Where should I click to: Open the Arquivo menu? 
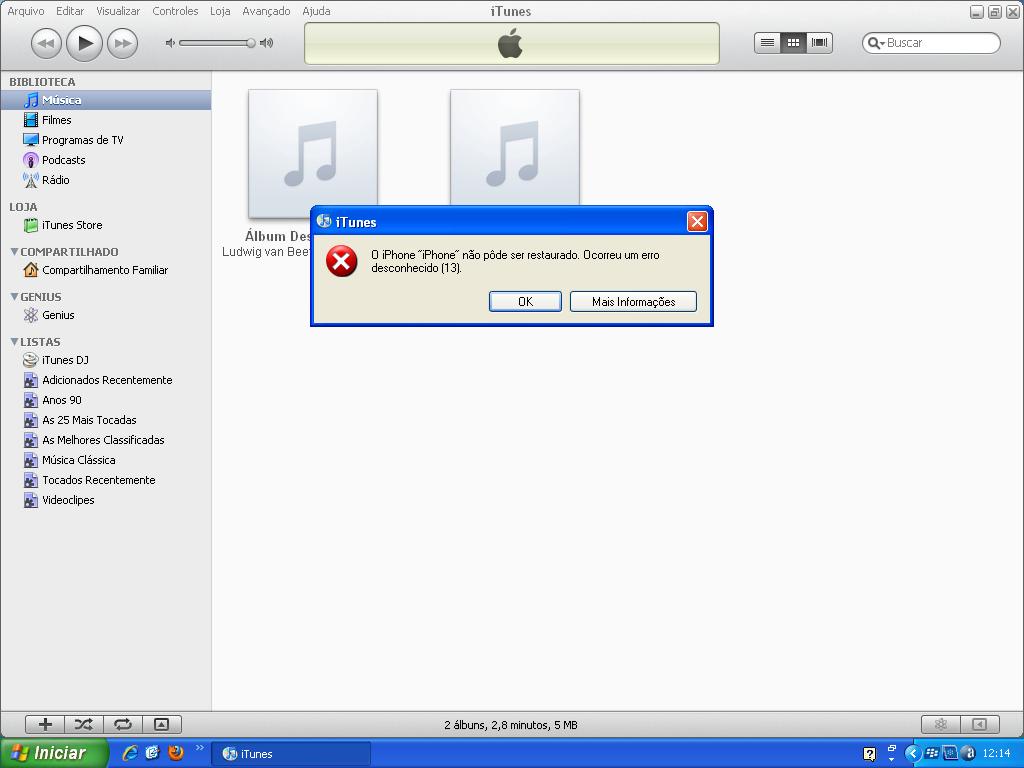[26, 11]
